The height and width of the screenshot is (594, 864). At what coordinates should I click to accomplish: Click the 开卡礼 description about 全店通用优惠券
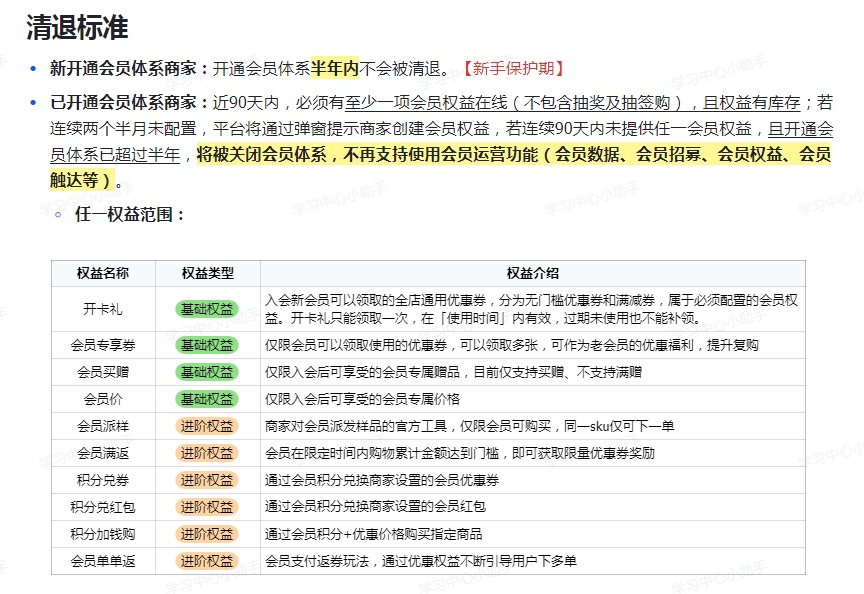(x=531, y=309)
